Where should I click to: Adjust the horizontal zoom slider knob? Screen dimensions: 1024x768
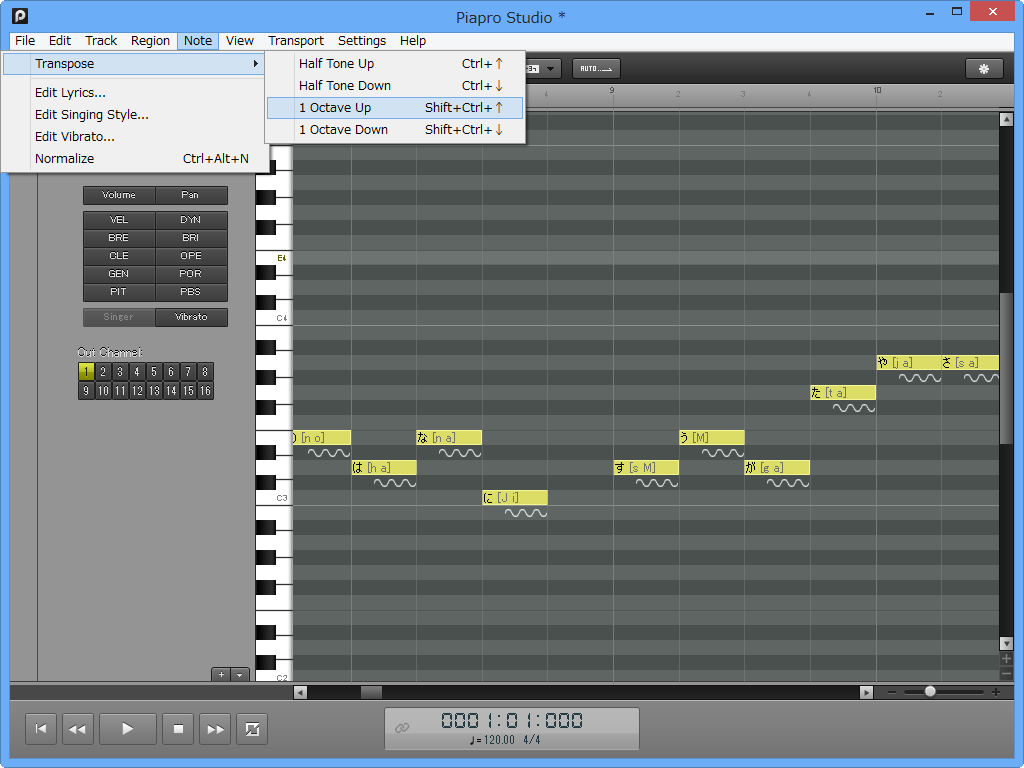click(930, 692)
